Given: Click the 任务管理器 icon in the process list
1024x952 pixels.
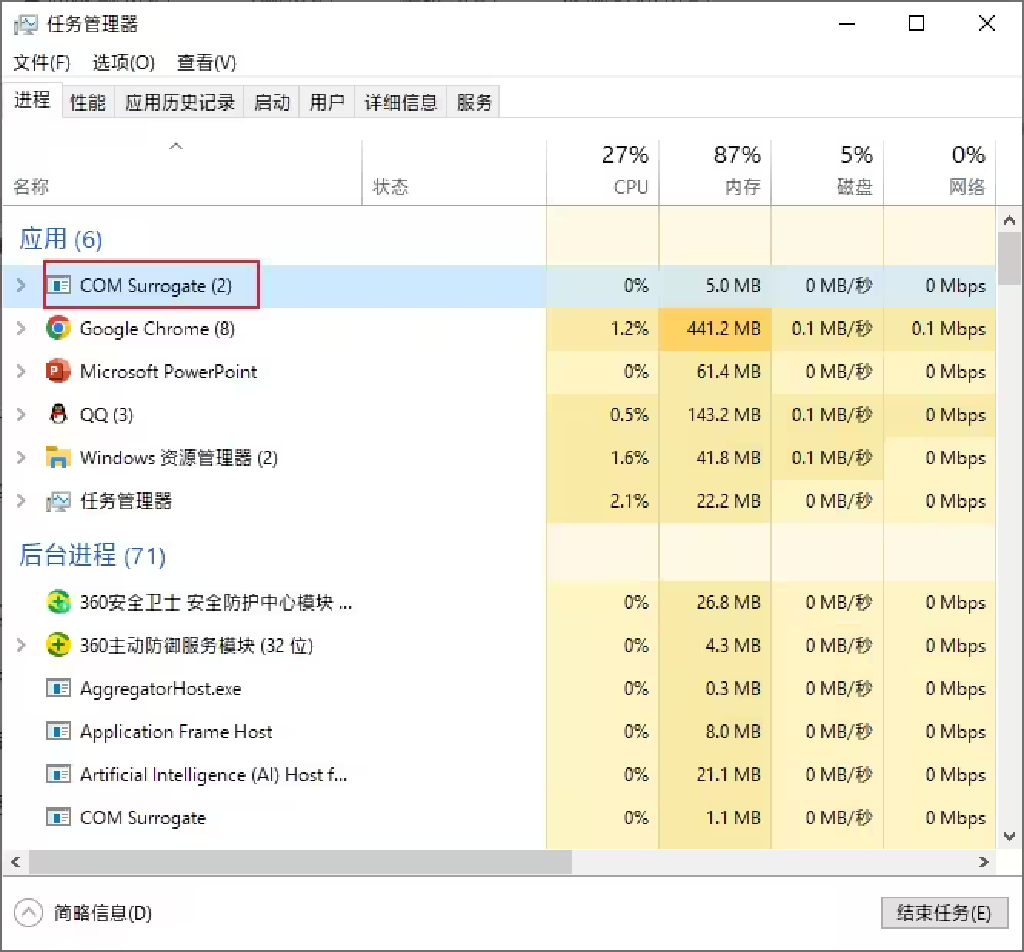Looking at the screenshot, I should 59,500.
